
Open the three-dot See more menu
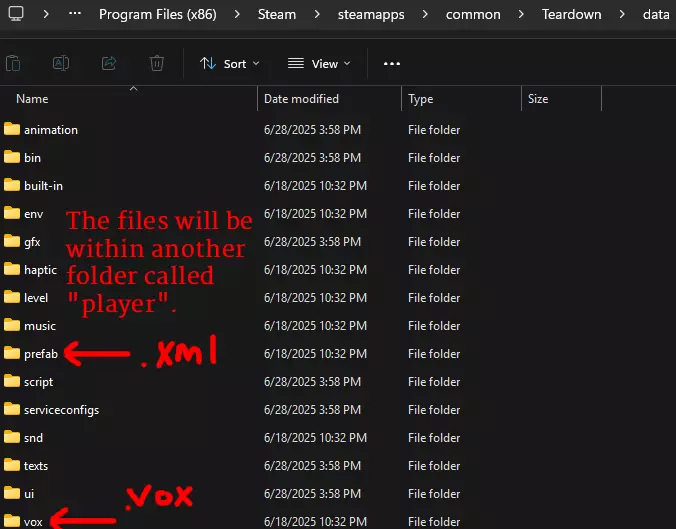[x=391, y=64]
